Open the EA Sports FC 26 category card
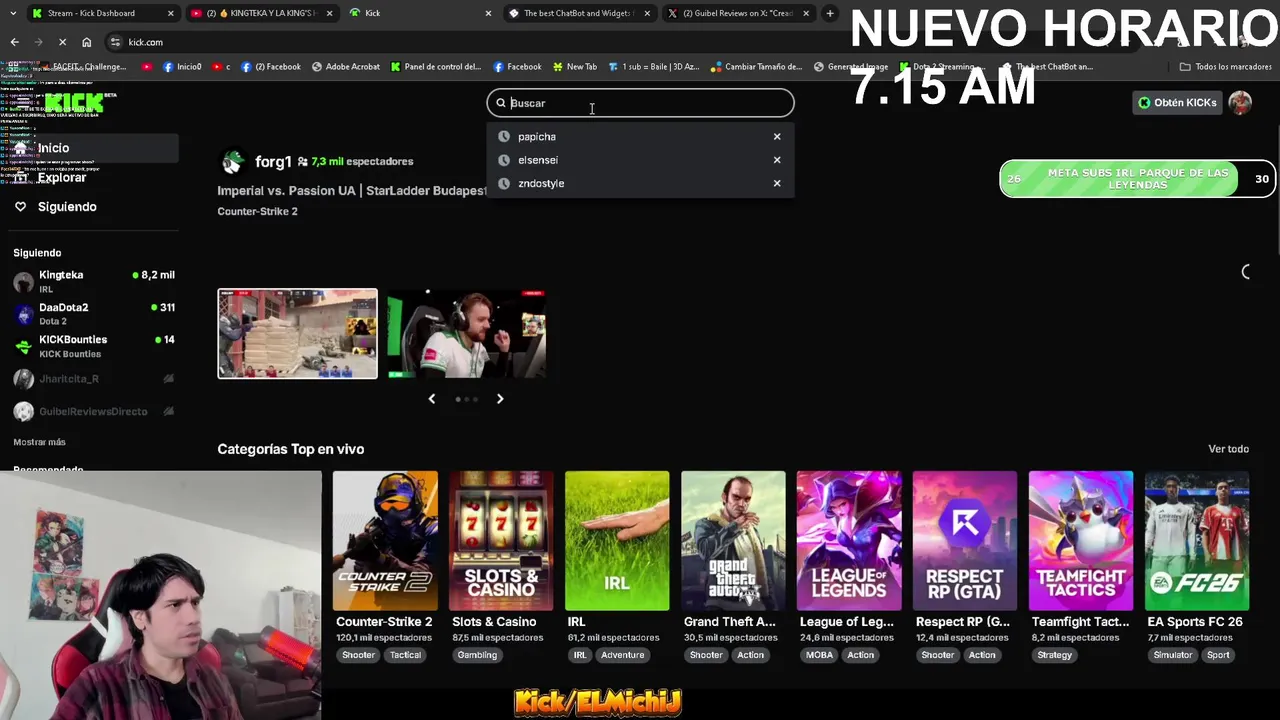1280x720 pixels. [1197, 541]
